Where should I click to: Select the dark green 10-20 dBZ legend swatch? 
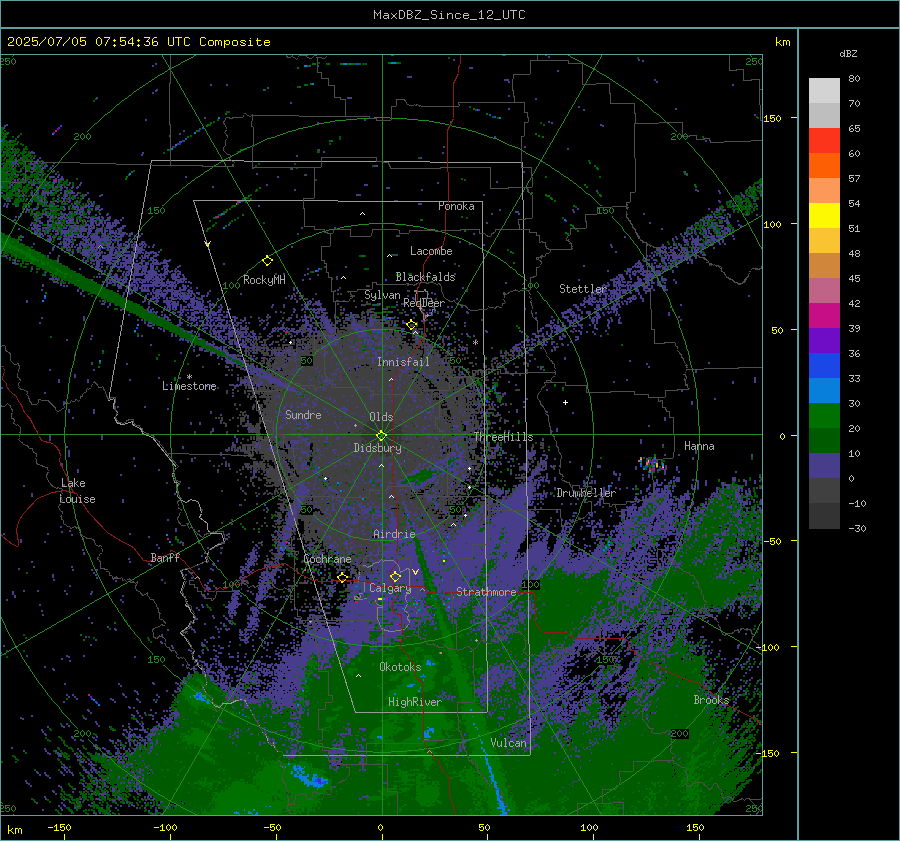(x=824, y=441)
